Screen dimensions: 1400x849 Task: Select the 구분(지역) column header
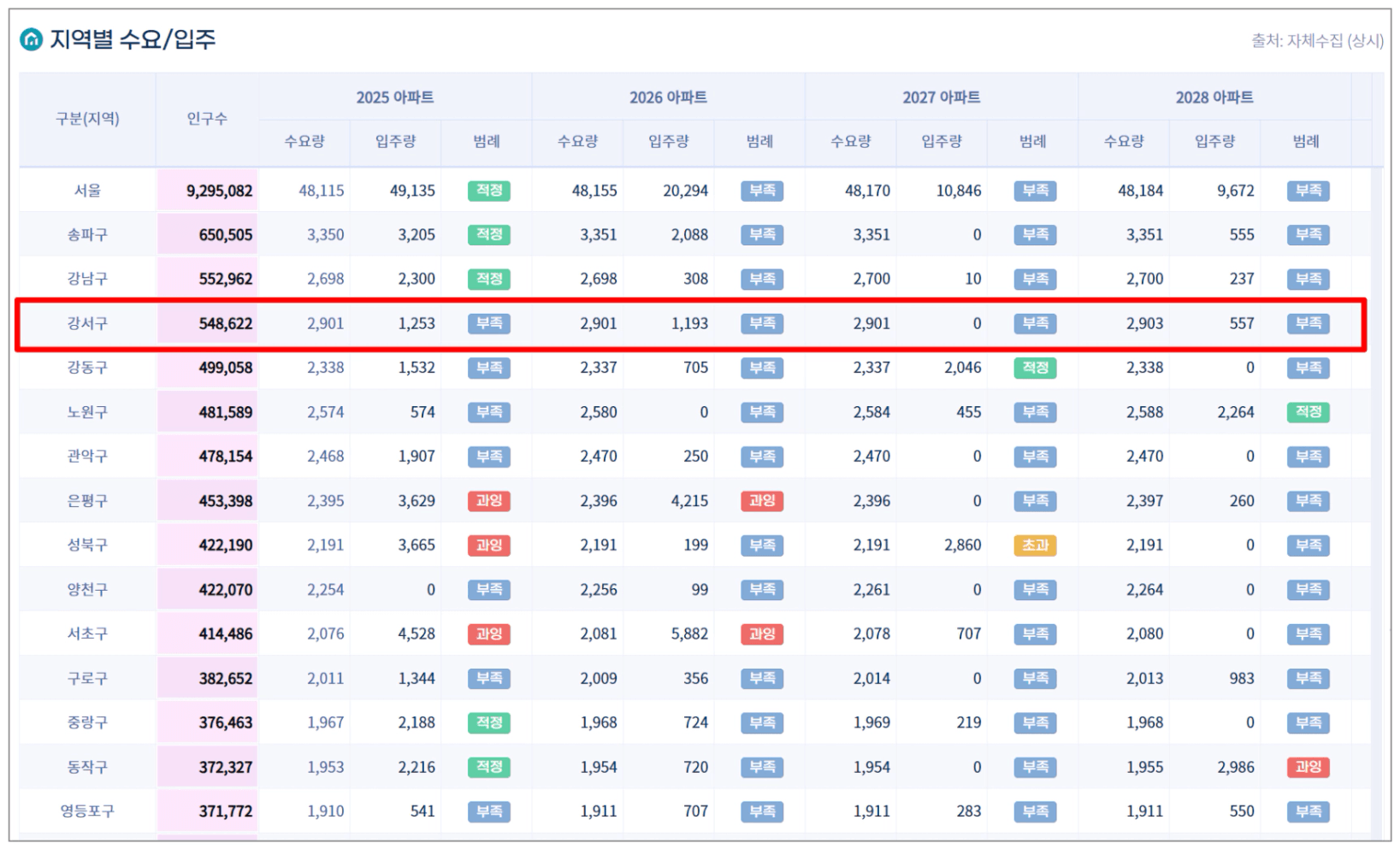(87, 118)
